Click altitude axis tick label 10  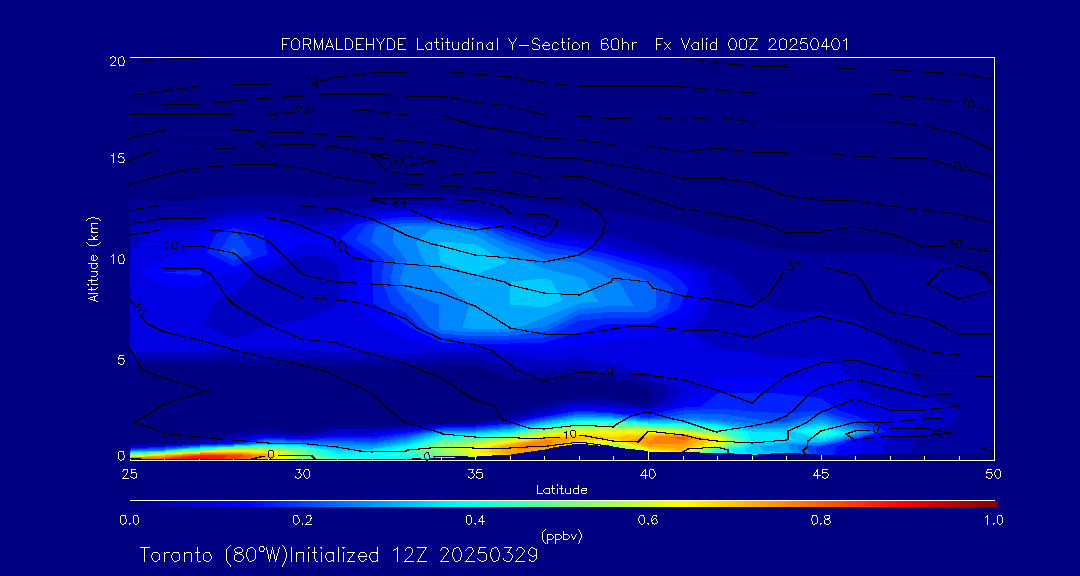pyautogui.click(x=116, y=259)
